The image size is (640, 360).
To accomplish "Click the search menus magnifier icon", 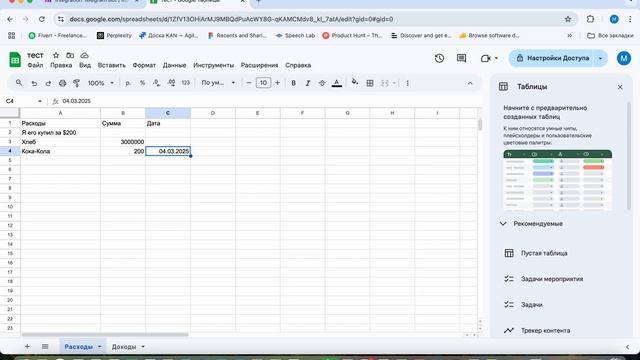I will pyautogui.click(x=19, y=83).
